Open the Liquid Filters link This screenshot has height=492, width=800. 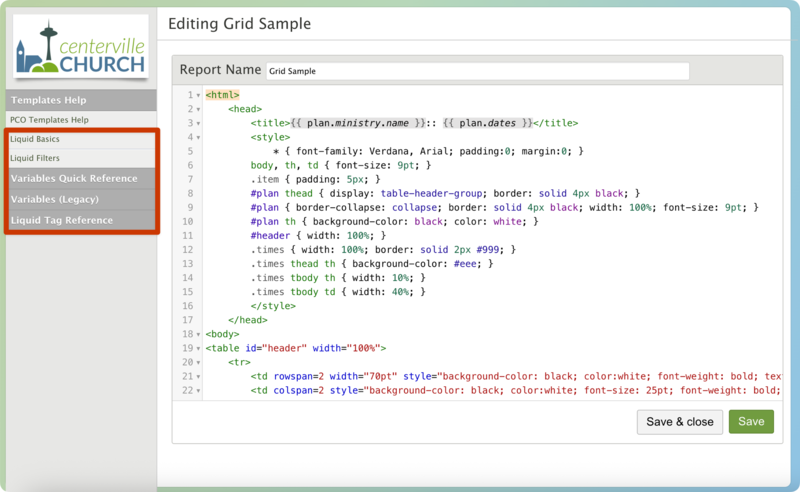point(35,158)
